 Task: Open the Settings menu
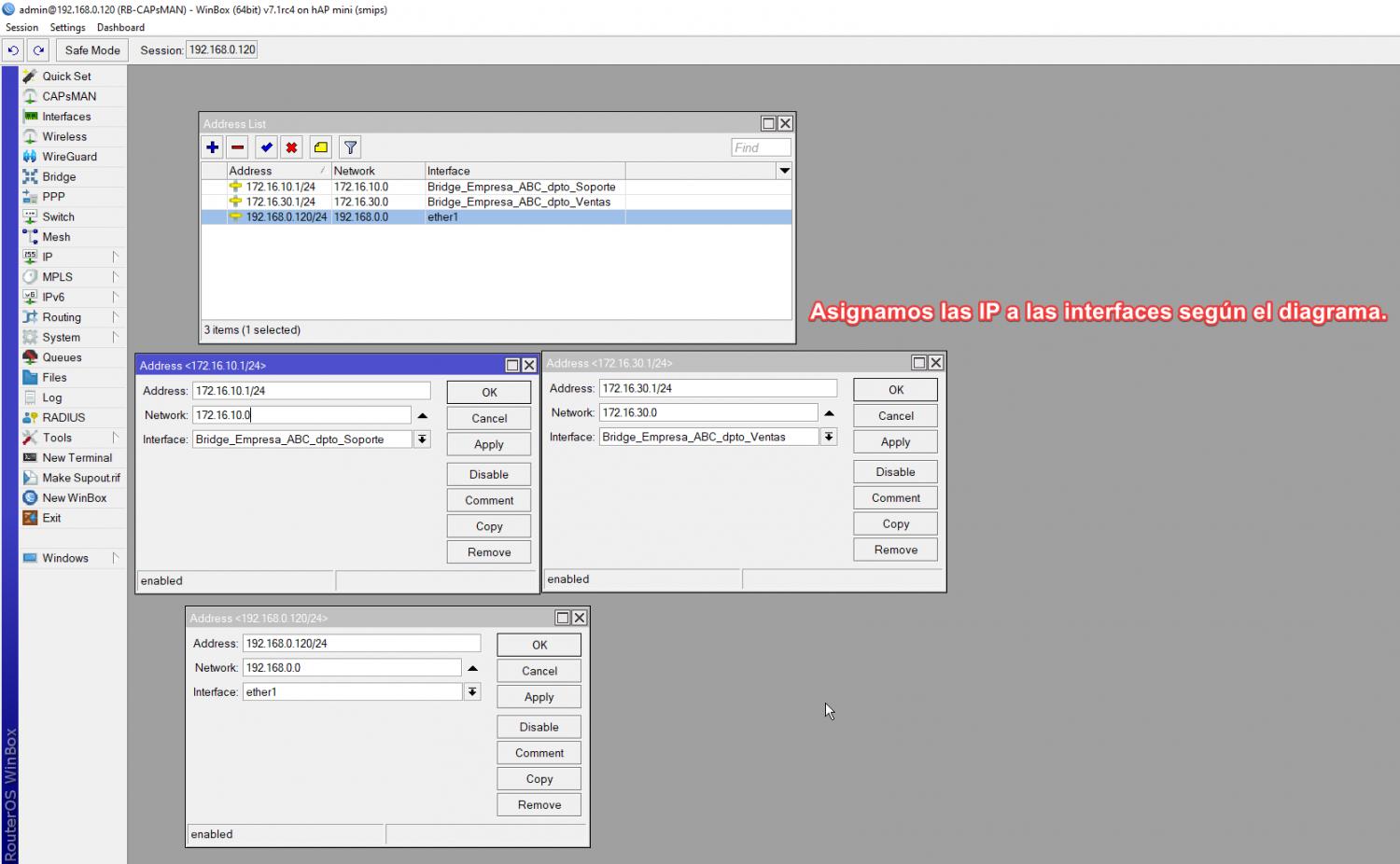67,28
